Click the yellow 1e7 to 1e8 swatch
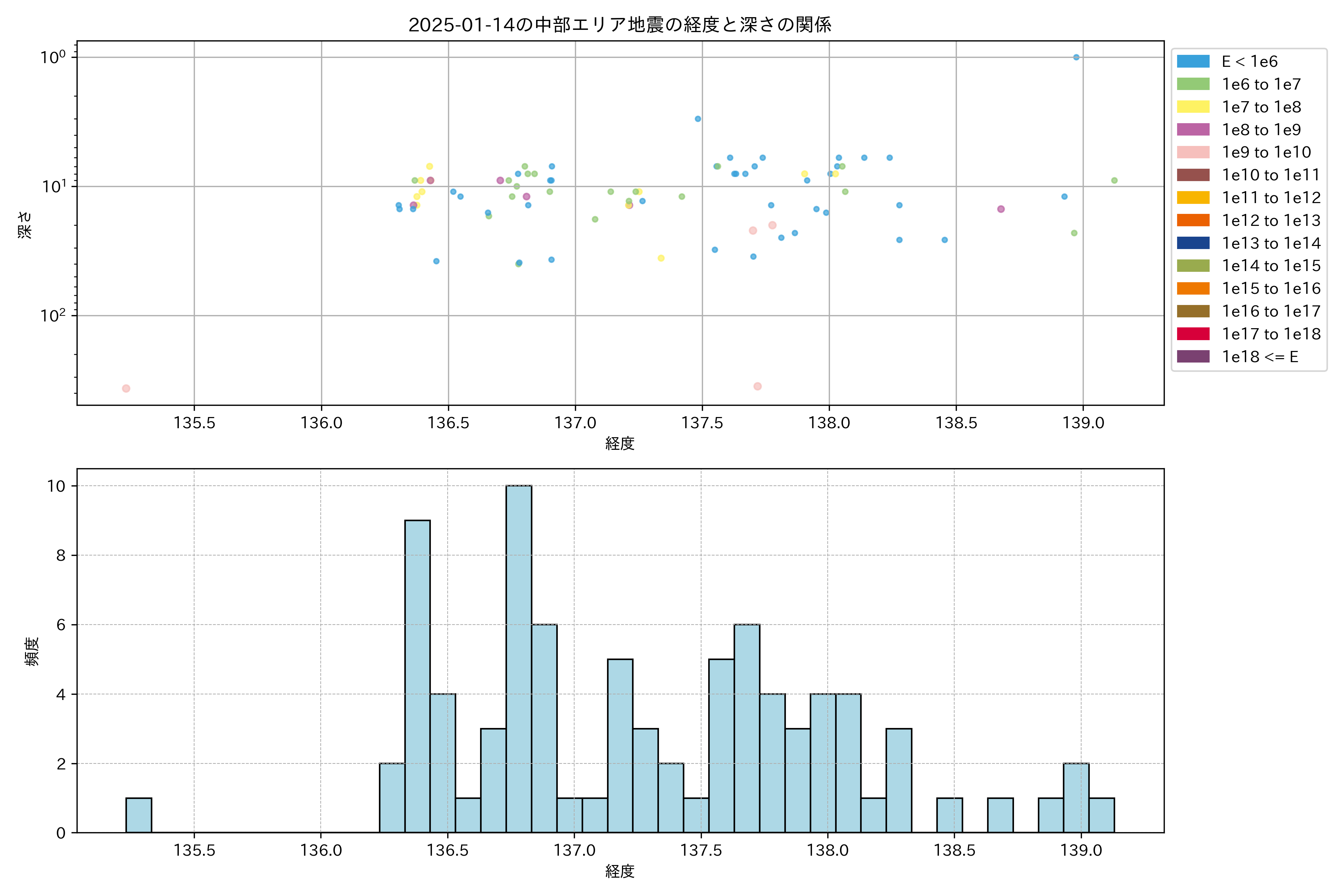The image size is (1344, 896). click(x=1192, y=107)
